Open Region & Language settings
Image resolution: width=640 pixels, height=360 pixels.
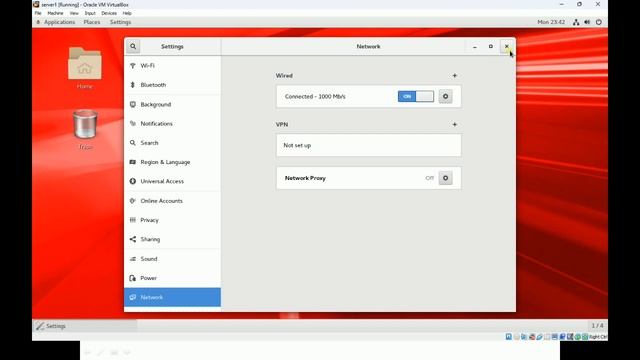click(172, 162)
